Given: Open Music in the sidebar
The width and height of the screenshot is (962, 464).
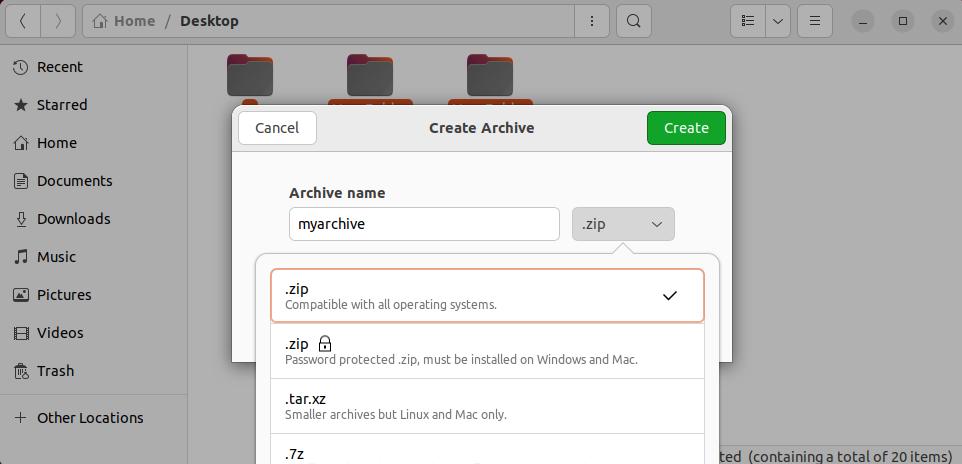Looking at the screenshot, I should [93, 257].
